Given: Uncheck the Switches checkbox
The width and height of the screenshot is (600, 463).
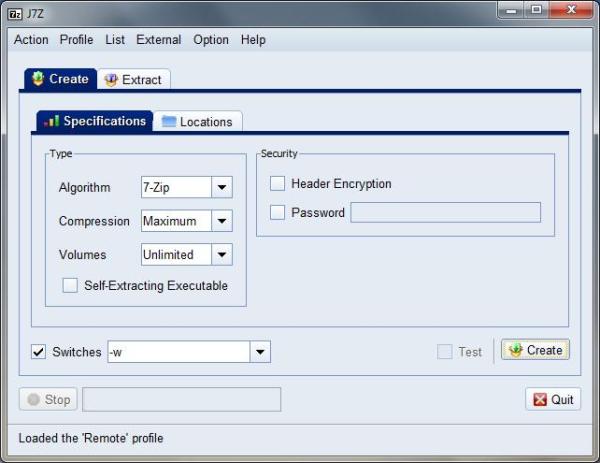Looking at the screenshot, I should (38, 352).
